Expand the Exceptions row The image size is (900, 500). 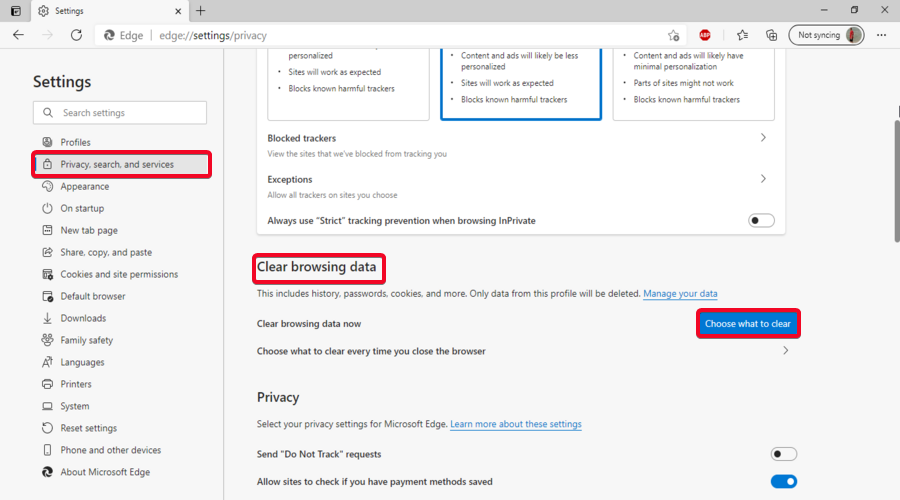763,179
